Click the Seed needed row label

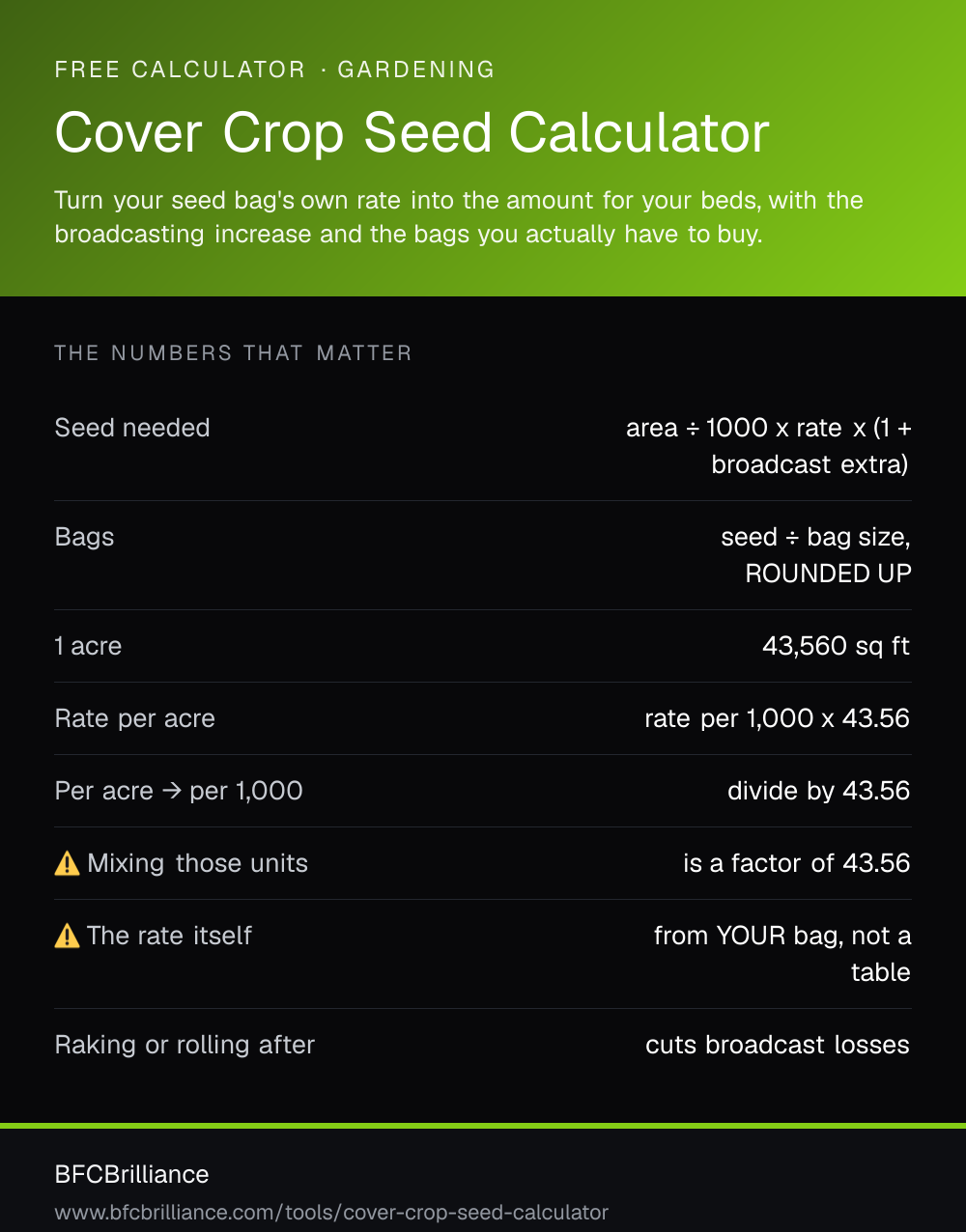[x=132, y=428]
